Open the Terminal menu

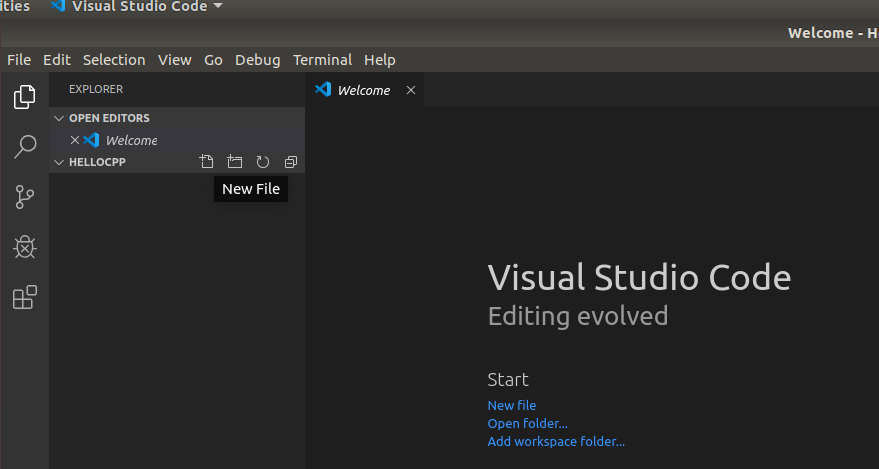322,60
